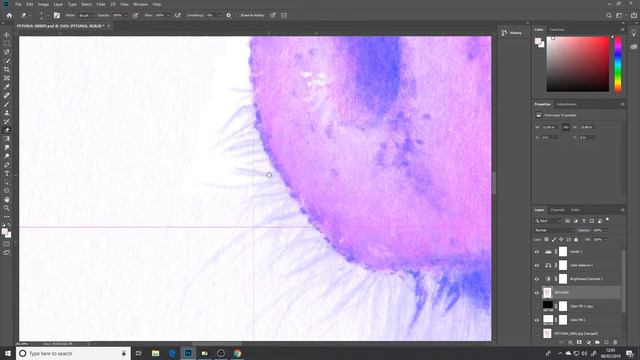
Task: Open the eraser Mode dropdown
Action: pos(85,15)
